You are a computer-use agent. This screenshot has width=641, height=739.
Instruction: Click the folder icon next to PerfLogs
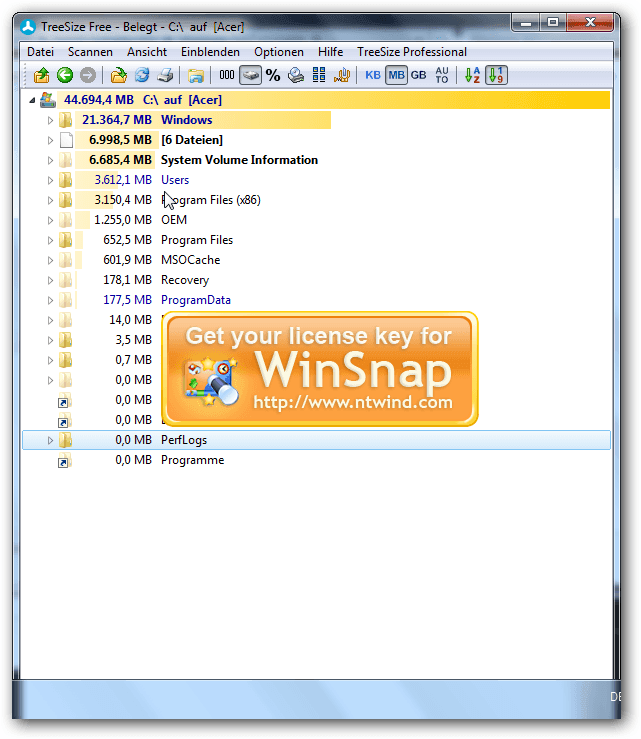coord(66,440)
